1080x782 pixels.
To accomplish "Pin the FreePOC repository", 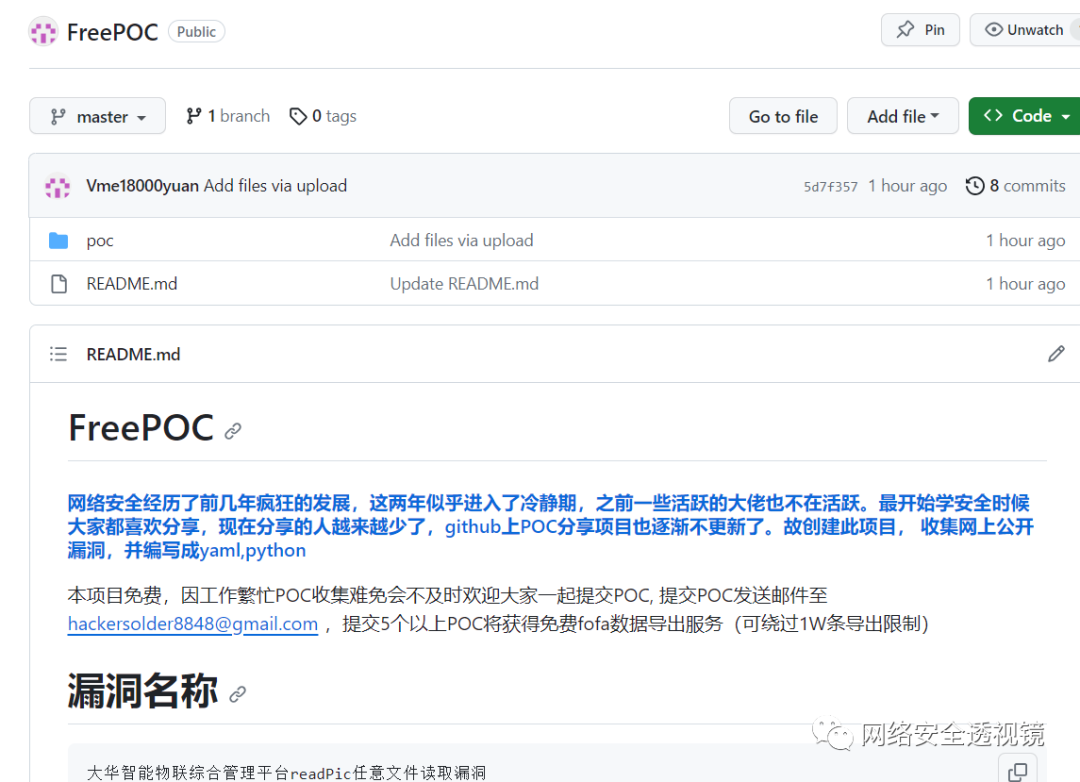I will coord(920,30).
